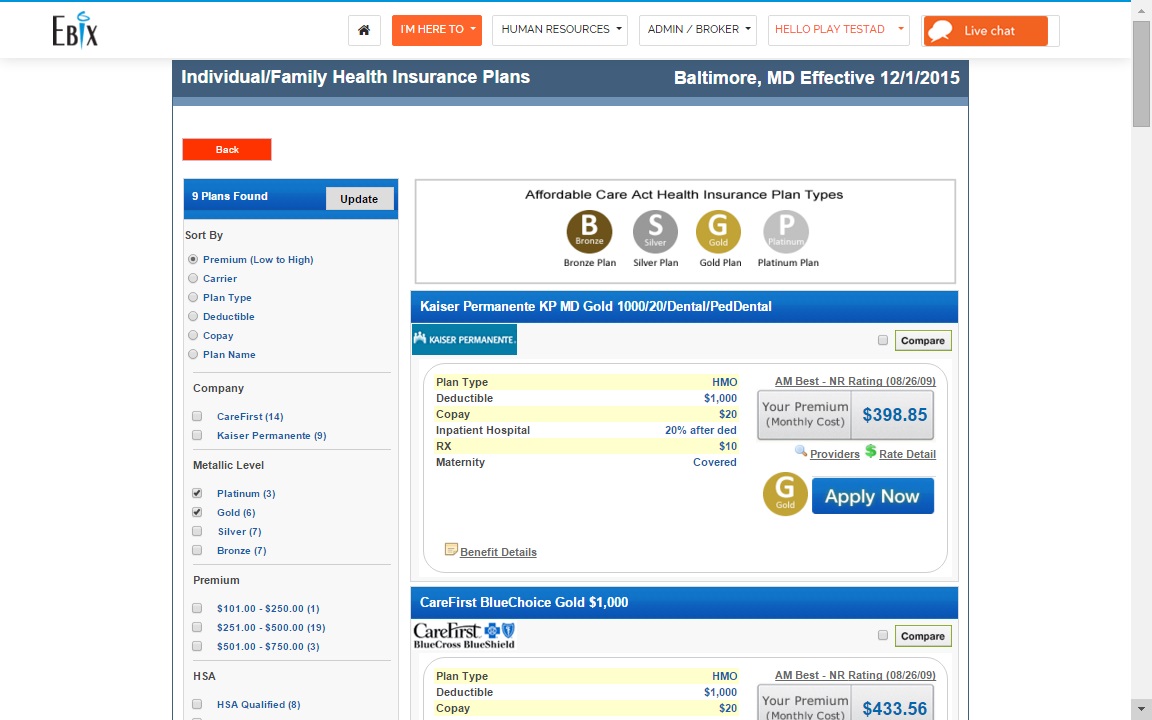Screen dimensions: 1152x720
Task: Open the ADMIN / BROKER dropdown menu
Action: pyautogui.click(x=698, y=30)
